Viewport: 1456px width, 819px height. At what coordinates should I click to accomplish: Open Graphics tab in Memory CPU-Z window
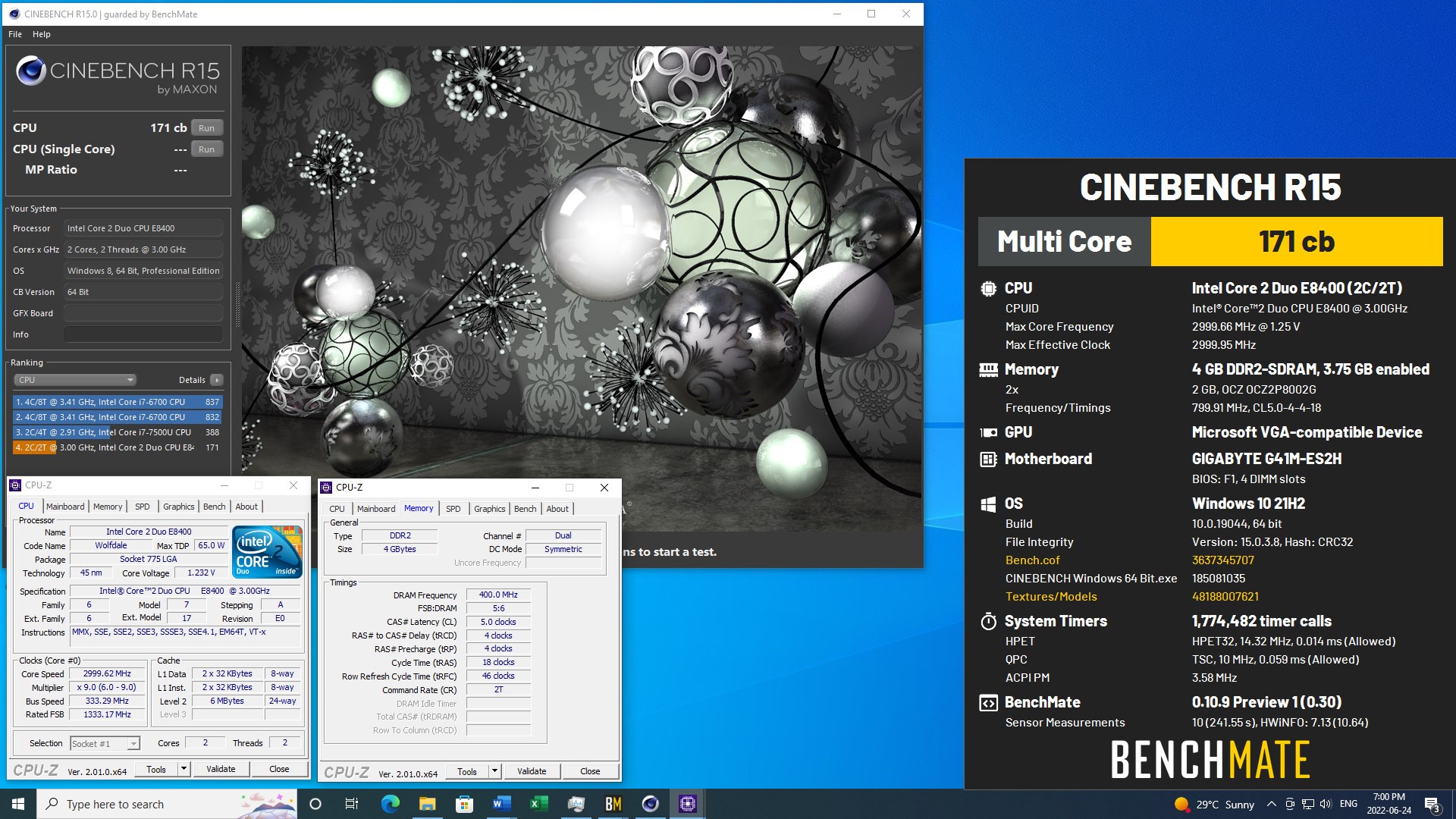490,509
